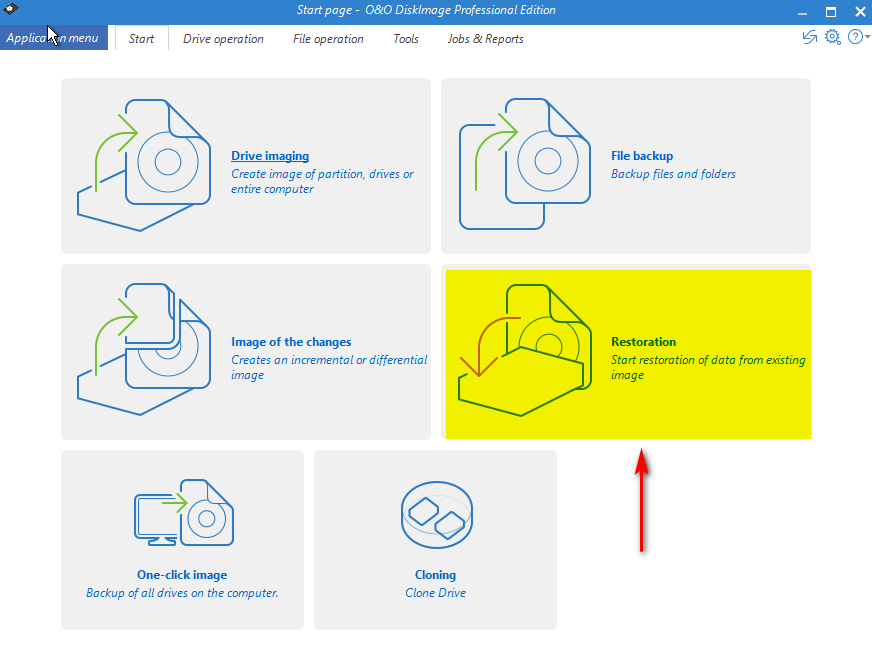
Task: Click the Cloning label text
Action: coord(435,575)
